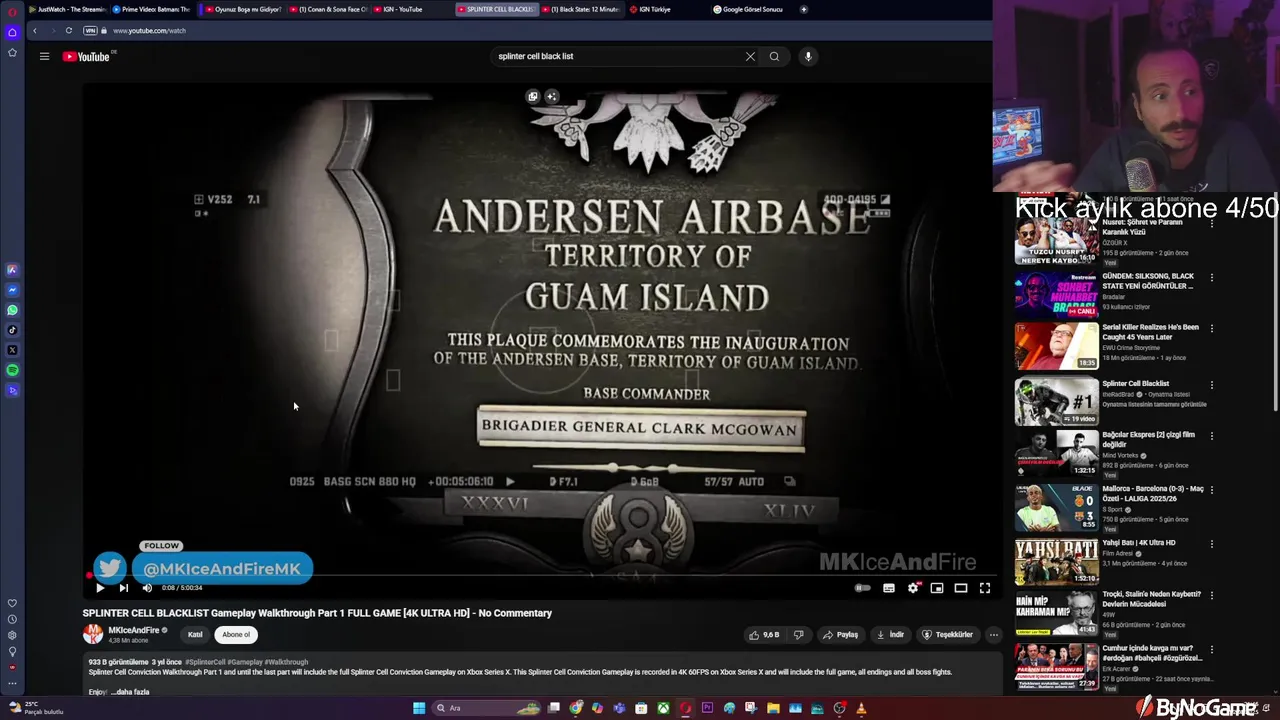1280x720 pixels.
Task: Click the address bar showing www.youtube.com/watch
Action: [149, 30]
